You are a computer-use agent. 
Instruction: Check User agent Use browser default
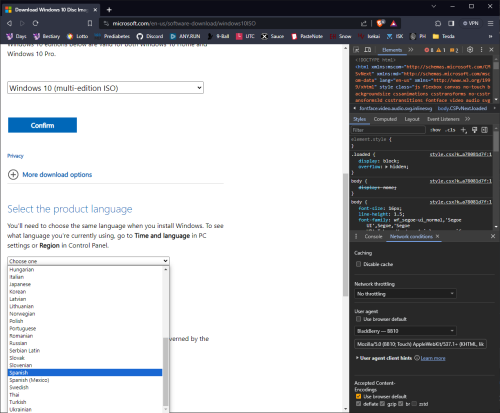pos(358,319)
